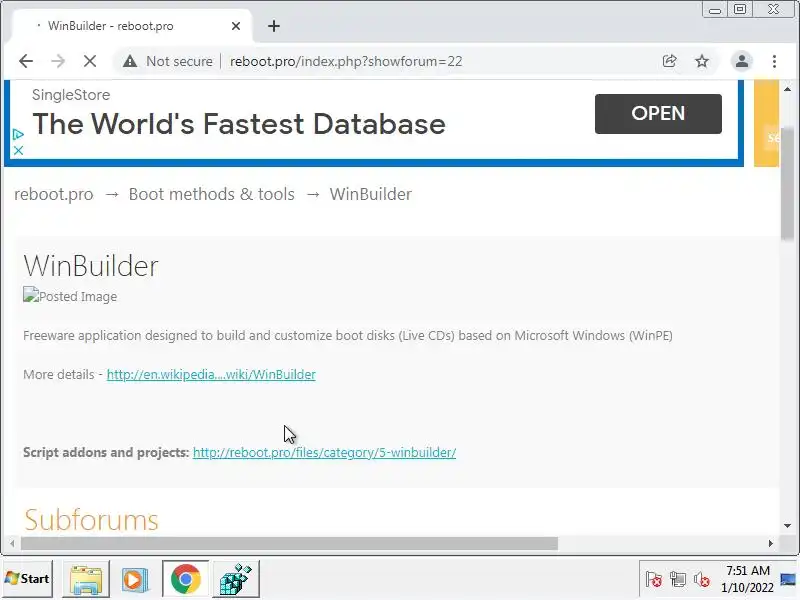Open the Chrome three-dot menu
The height and width of the screenshot is (600, 800).
774,61
